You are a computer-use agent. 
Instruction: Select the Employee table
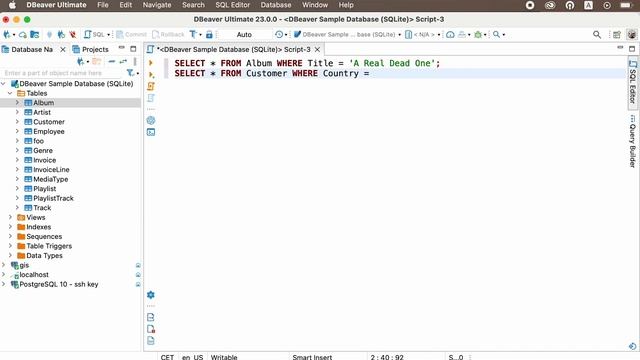coord(49,131)
